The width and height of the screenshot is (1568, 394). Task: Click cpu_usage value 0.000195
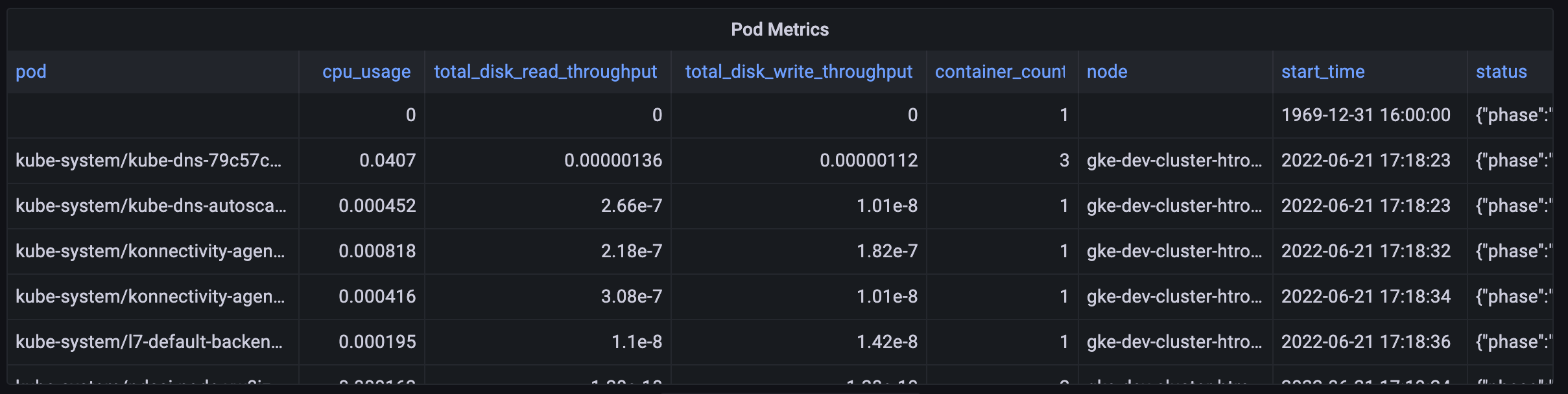click(377, 342)
